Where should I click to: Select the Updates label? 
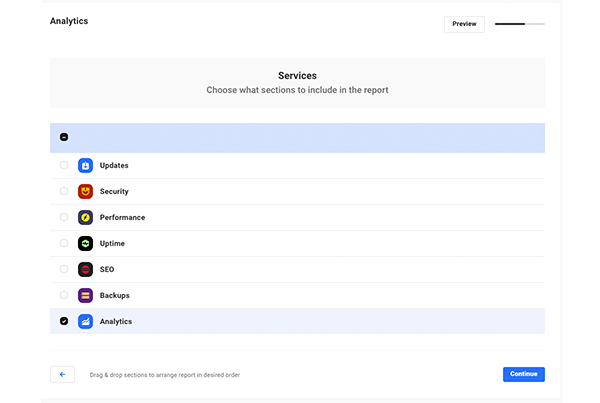[x=114, y=165]
